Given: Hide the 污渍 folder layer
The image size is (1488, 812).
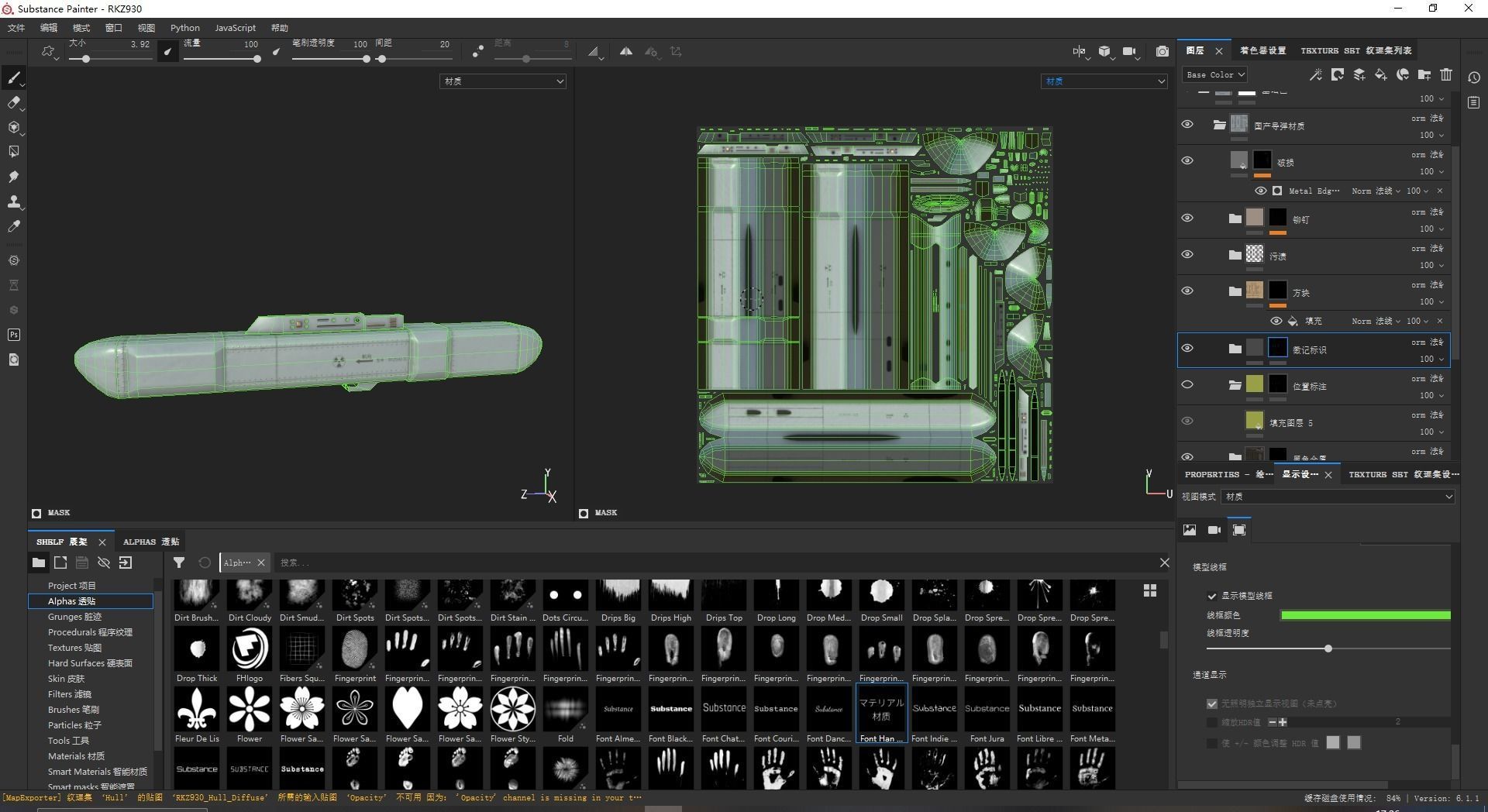Looking at the screenshot, I should (1187, 254).
